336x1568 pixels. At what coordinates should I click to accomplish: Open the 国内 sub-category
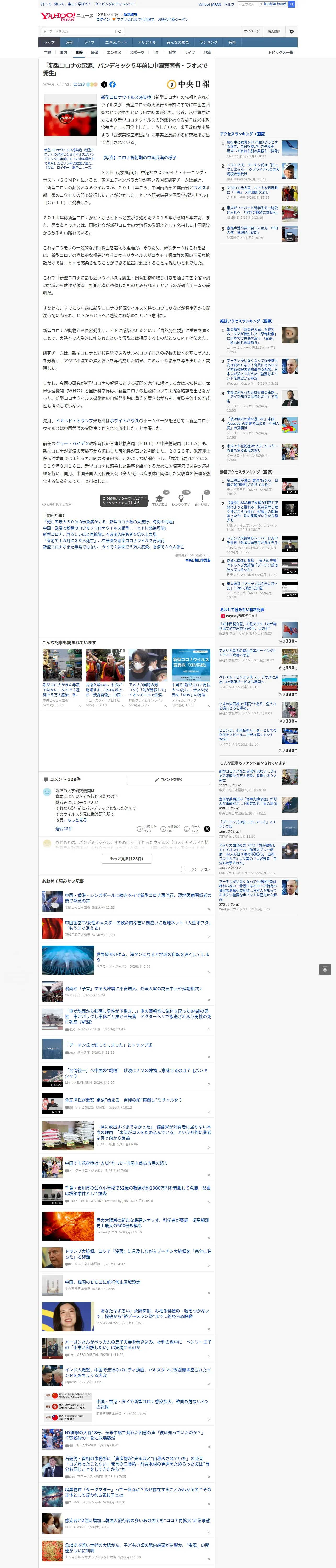(63, 52)
